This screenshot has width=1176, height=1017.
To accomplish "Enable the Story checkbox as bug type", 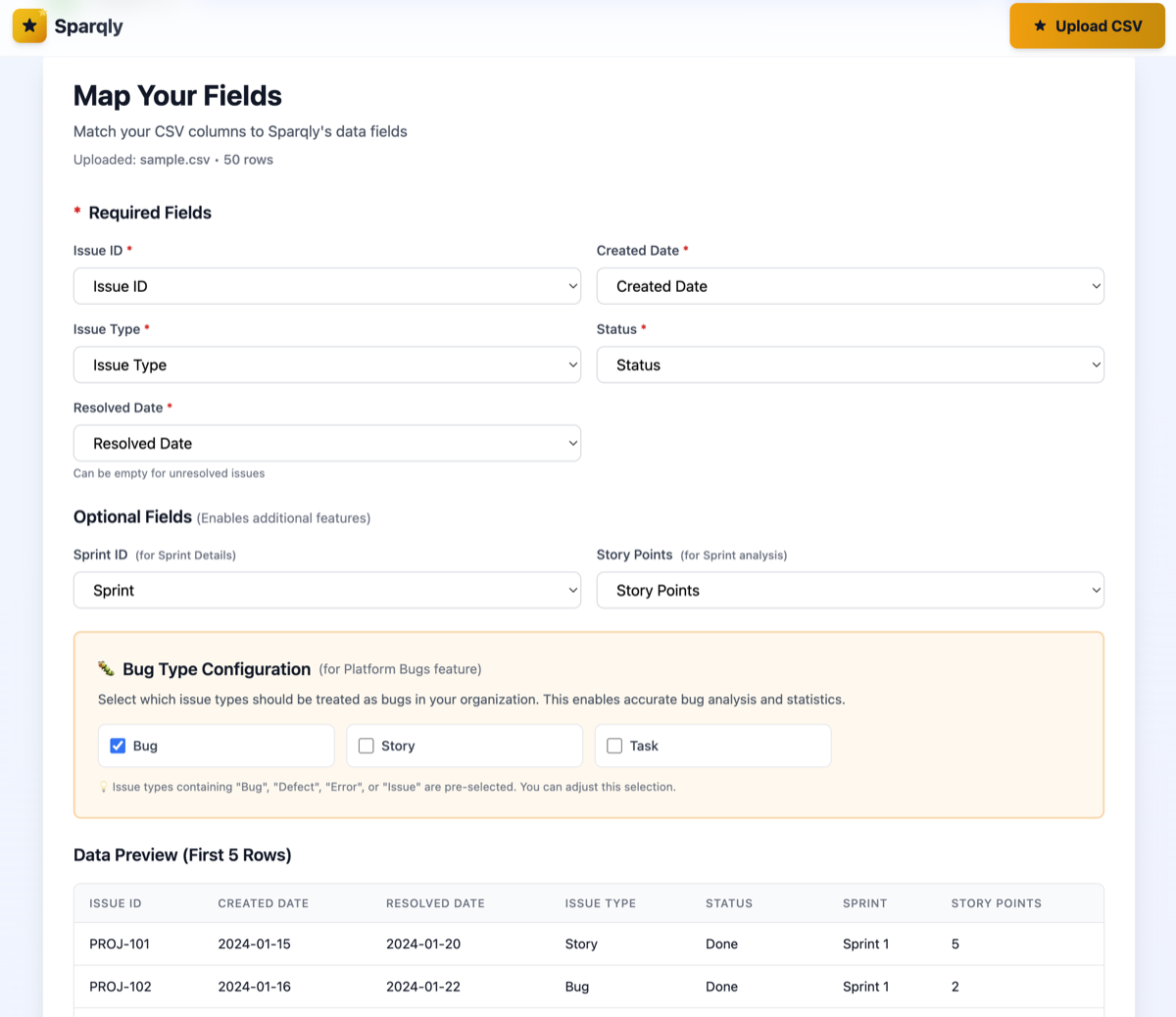I will (367, 746).
